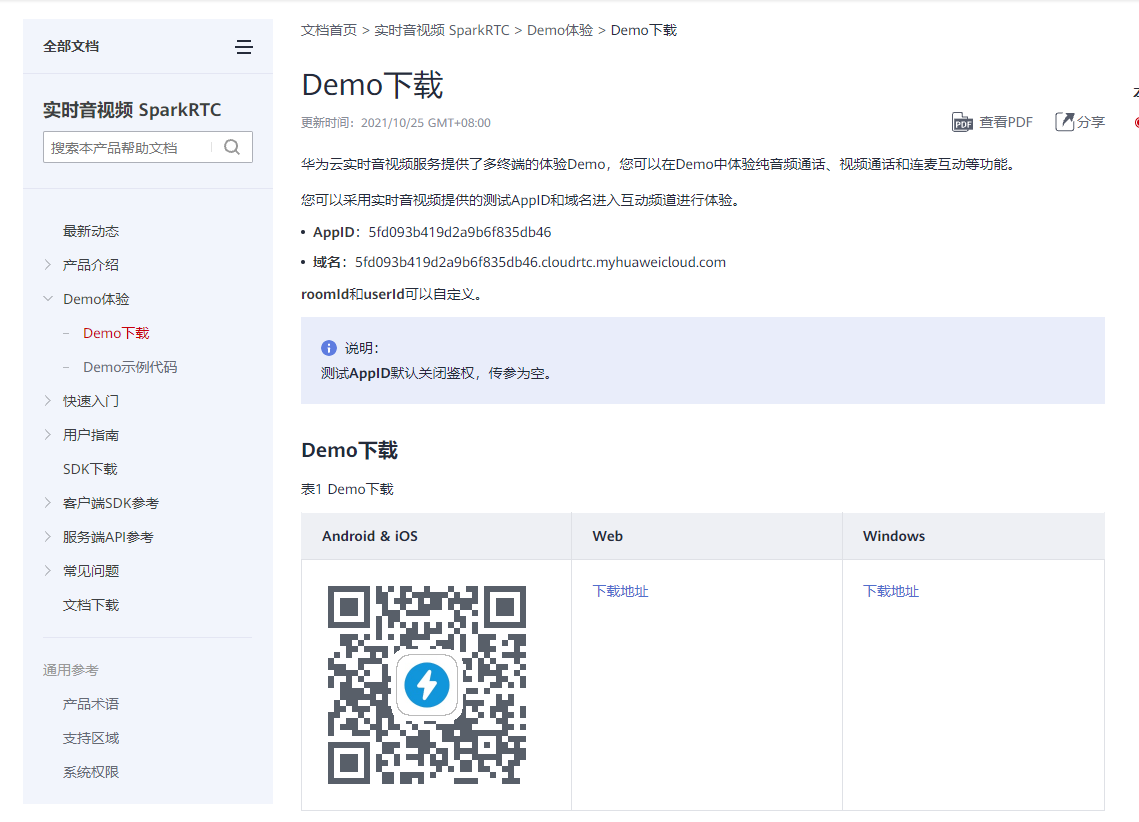Click the cloudrtc.myhuaweicloud.com domain value
The image size is (1139, 822).
click(x=540, y=262)
